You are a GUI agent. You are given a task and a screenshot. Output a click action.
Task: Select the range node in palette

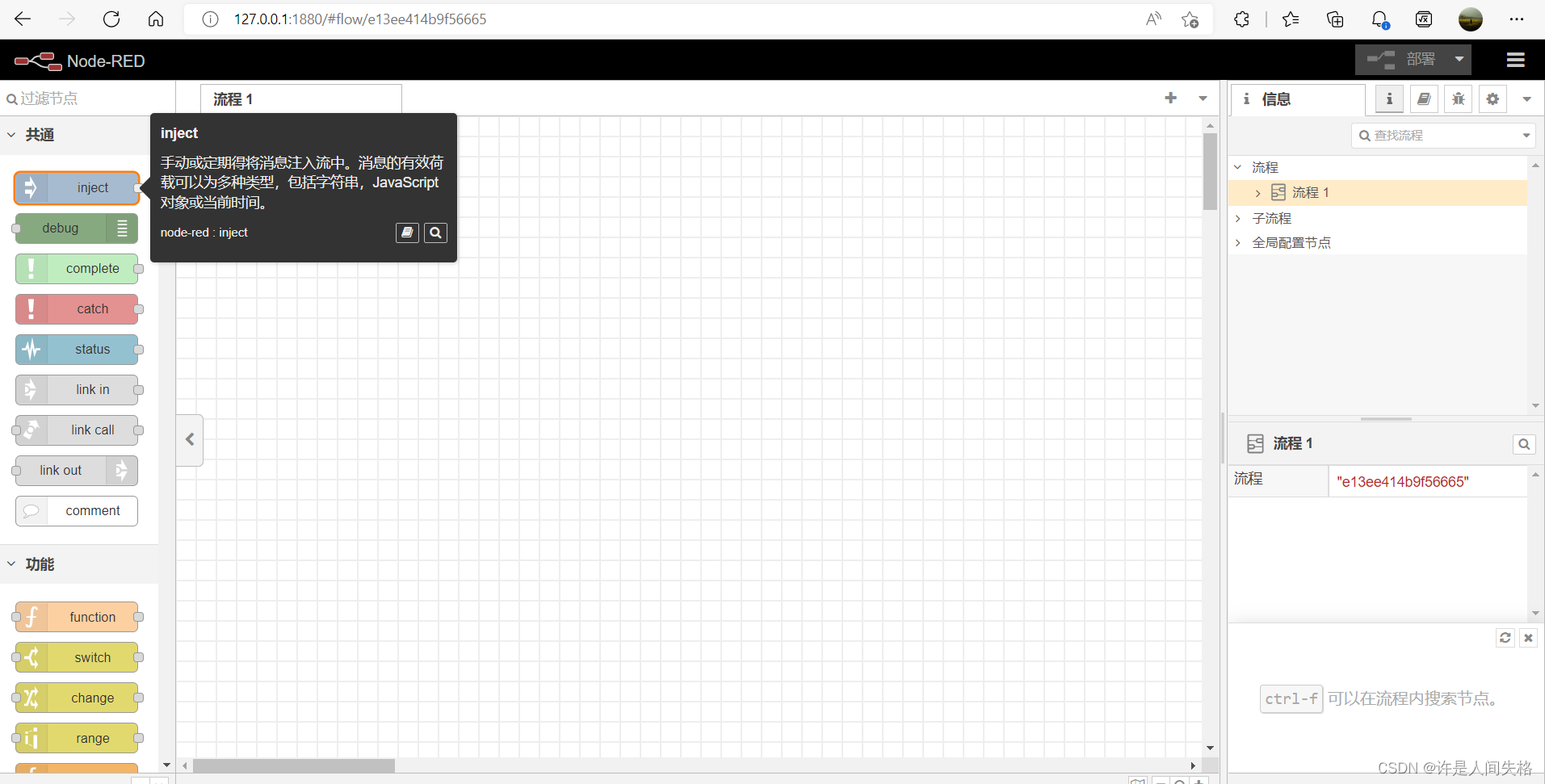[77, 739]
